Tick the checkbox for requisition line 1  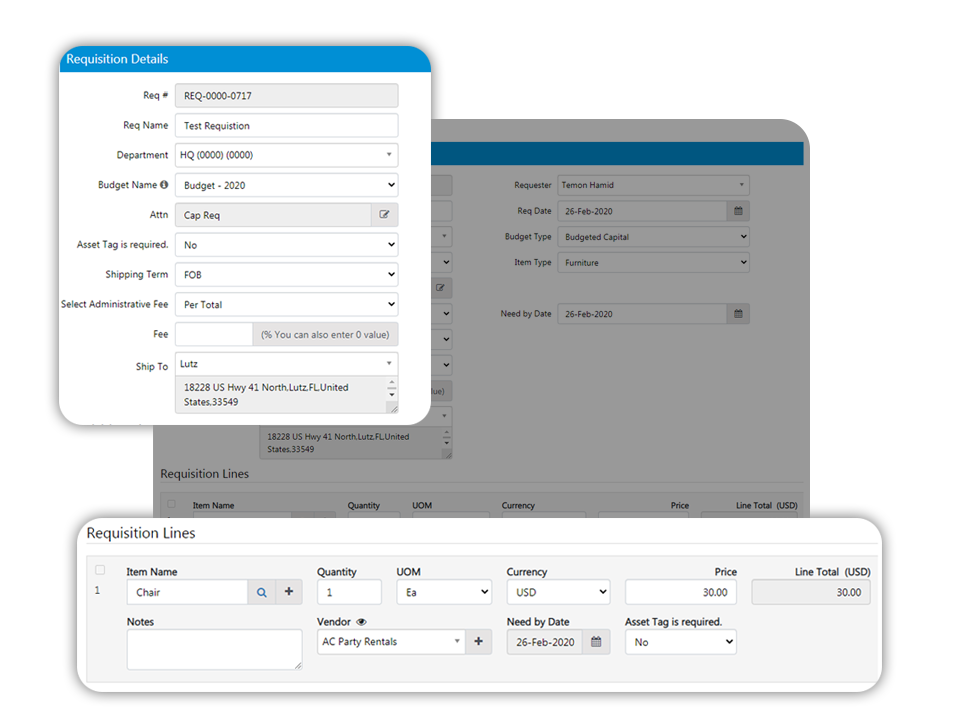point(99,571)
